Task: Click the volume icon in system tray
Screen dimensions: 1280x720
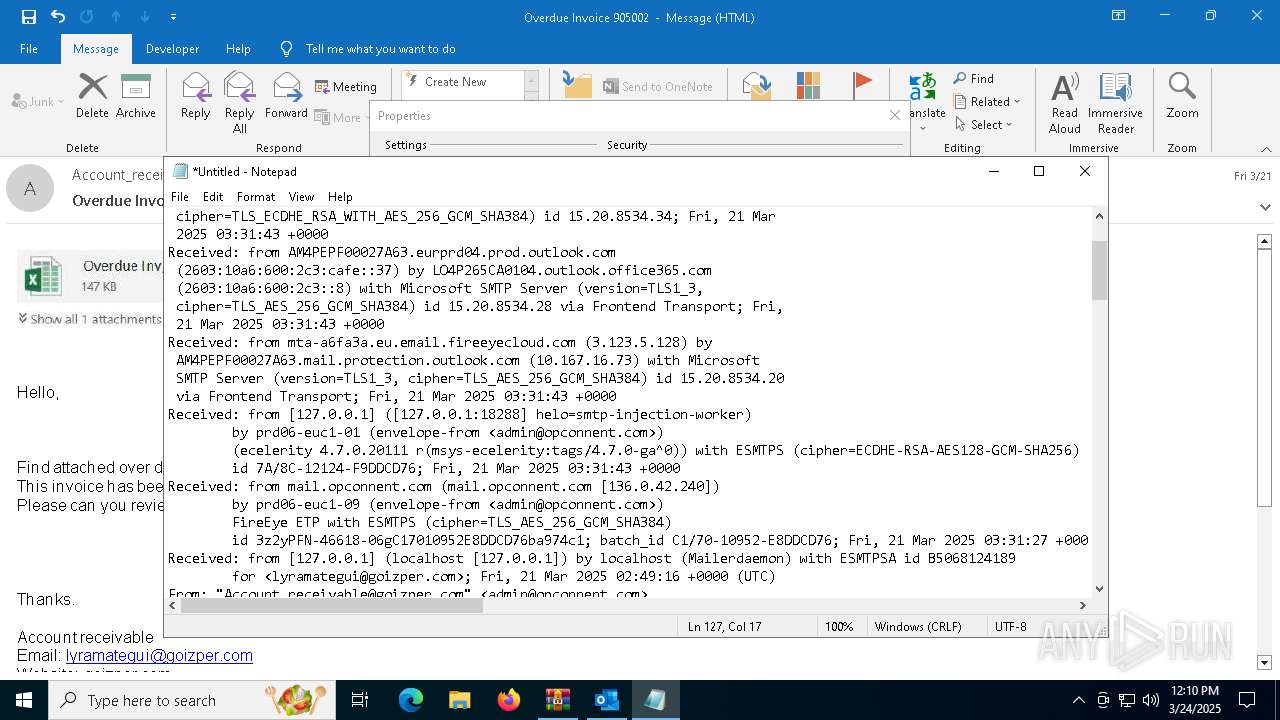Action: point(1151,700)
